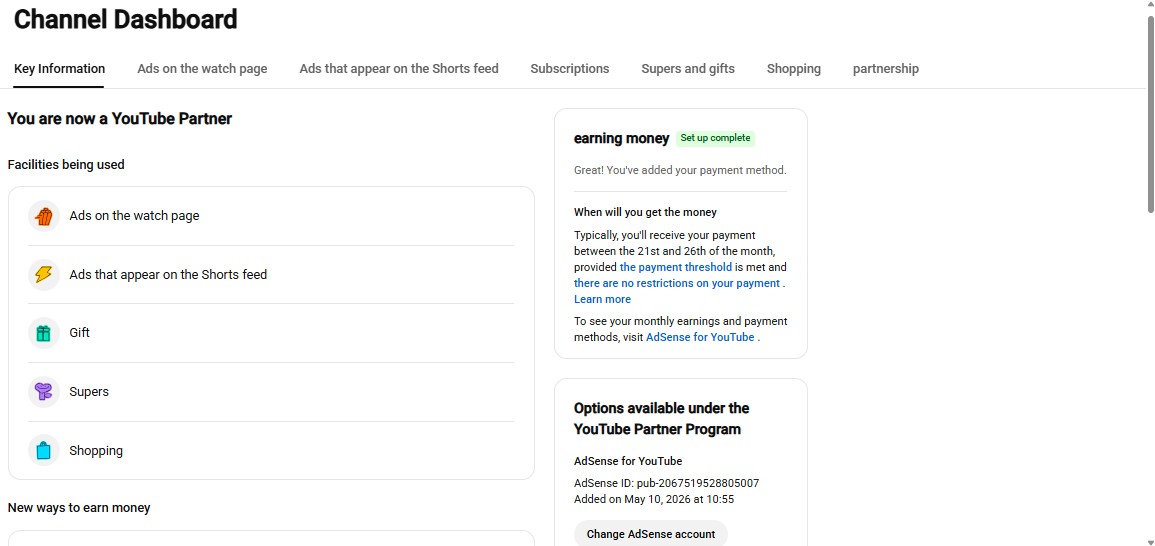Open Ads that appear on the Shorts feed tab
Screen dimensions: 1155x546
[x=399, y=69]
